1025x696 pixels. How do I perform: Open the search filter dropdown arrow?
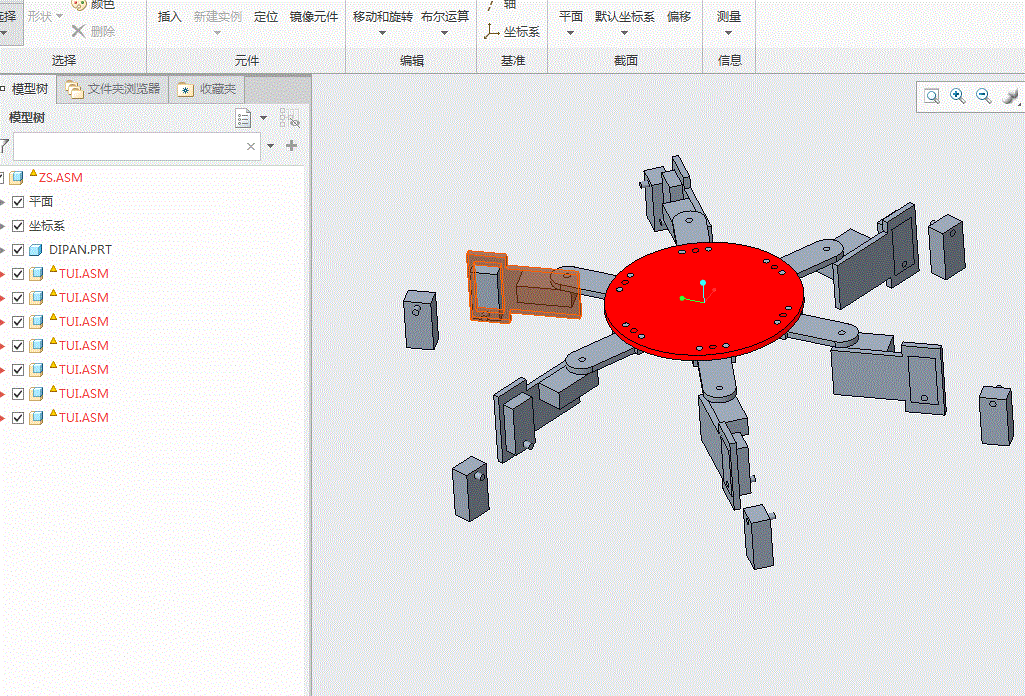[x=271, y=146]
